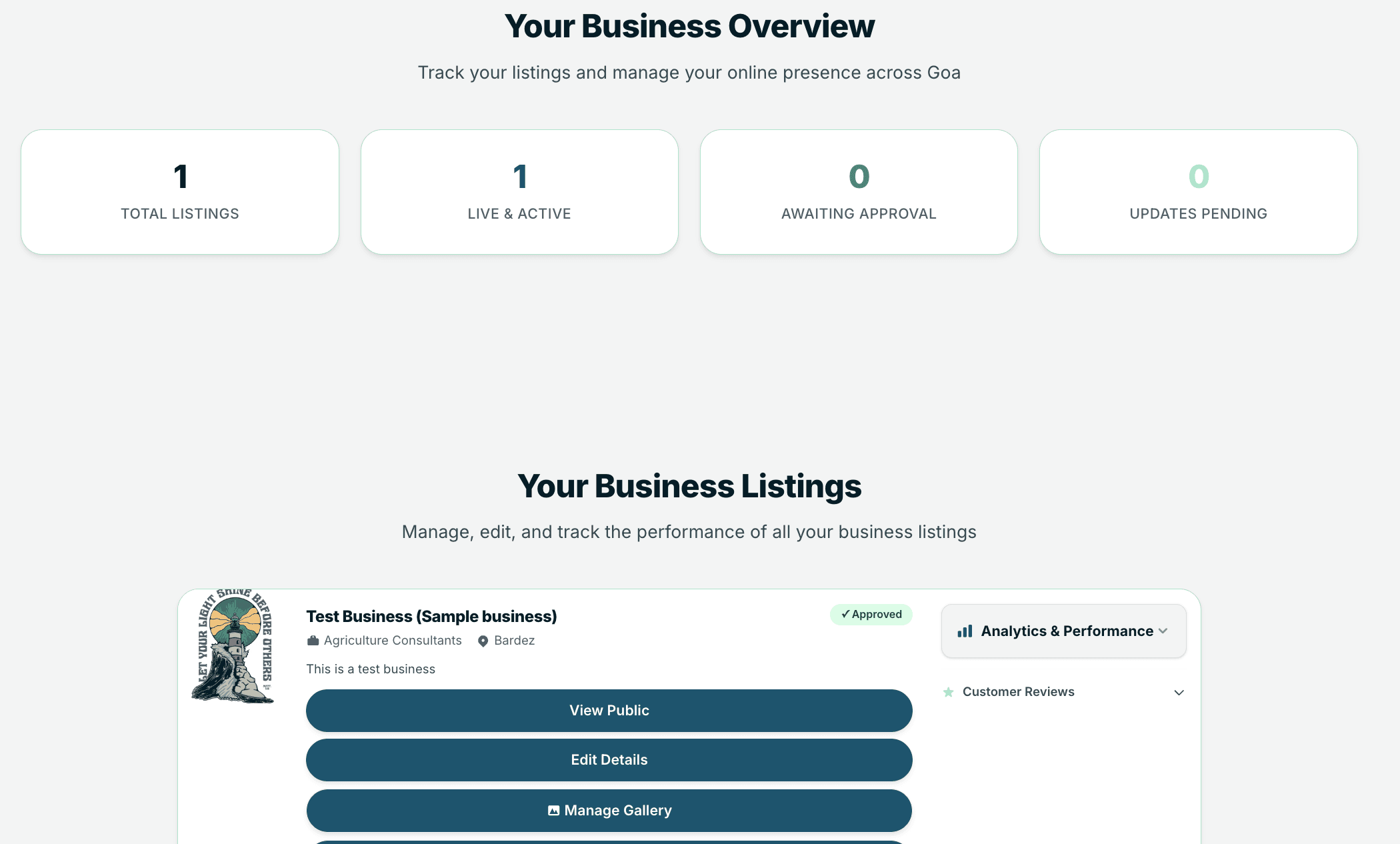Click the Bardez location text
This screenshot has width=1400, height=844.
click(514, 640)
